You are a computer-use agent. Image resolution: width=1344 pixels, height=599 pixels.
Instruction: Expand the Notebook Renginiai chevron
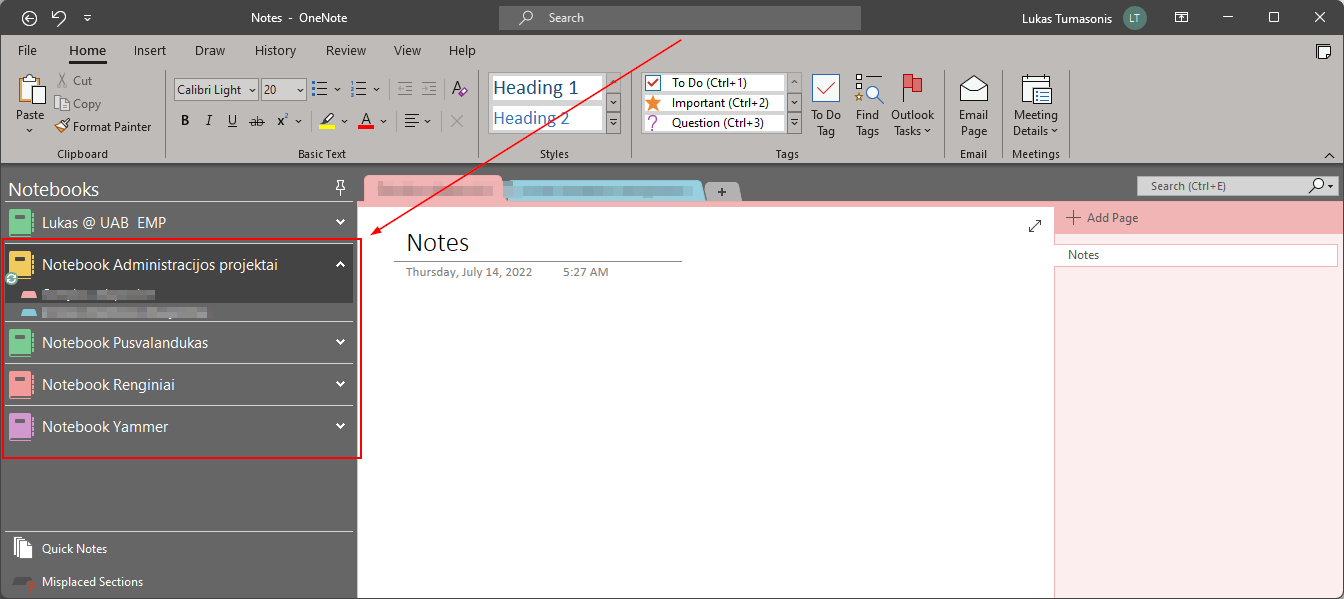click(340, 384)
